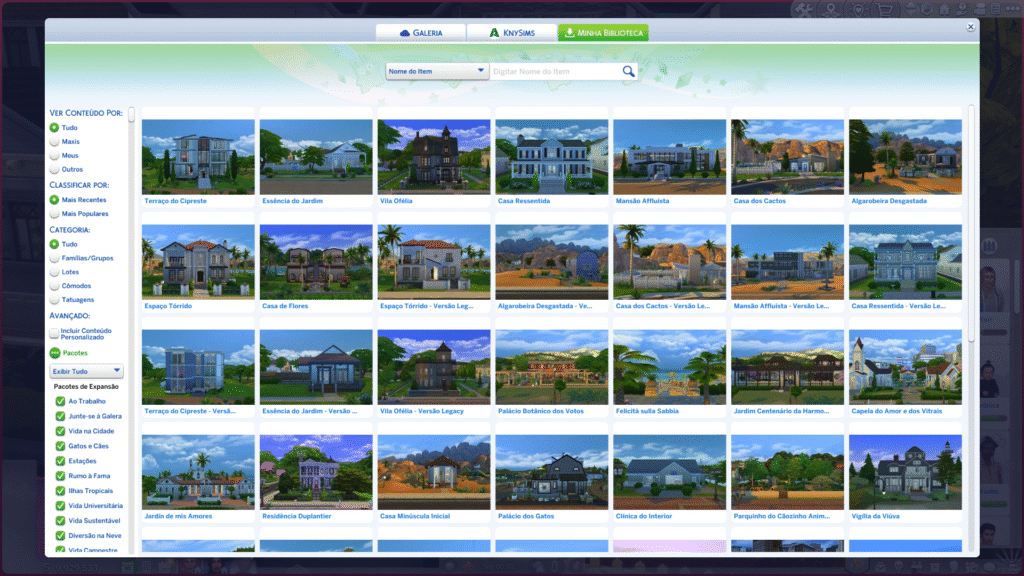Image resolution: width=1024 pixels, height=576 pixels.
Task: Open the Essência do Jardim lot thumbnail
Action: [x=316, y=157]
